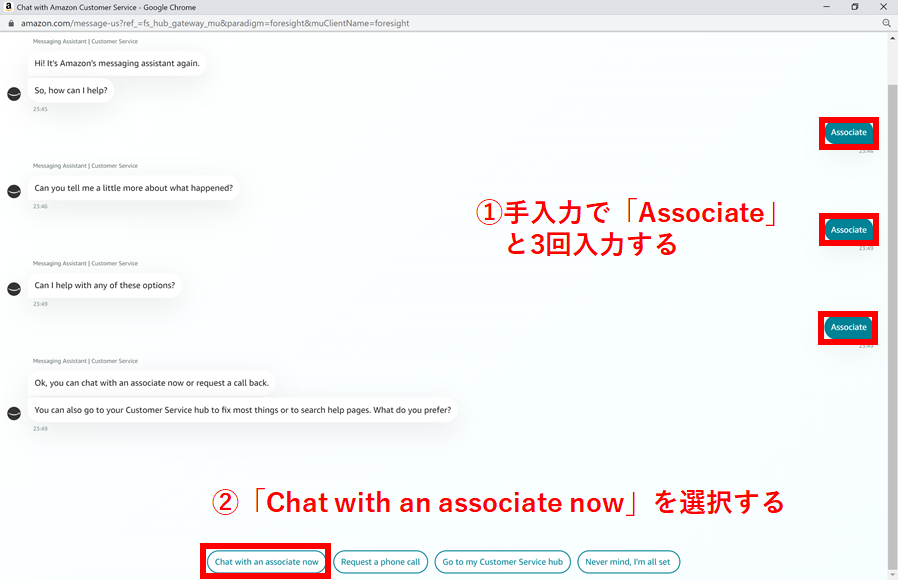
Task: Click message 'Can I help with any of these options?'
Action: (105, 285)
